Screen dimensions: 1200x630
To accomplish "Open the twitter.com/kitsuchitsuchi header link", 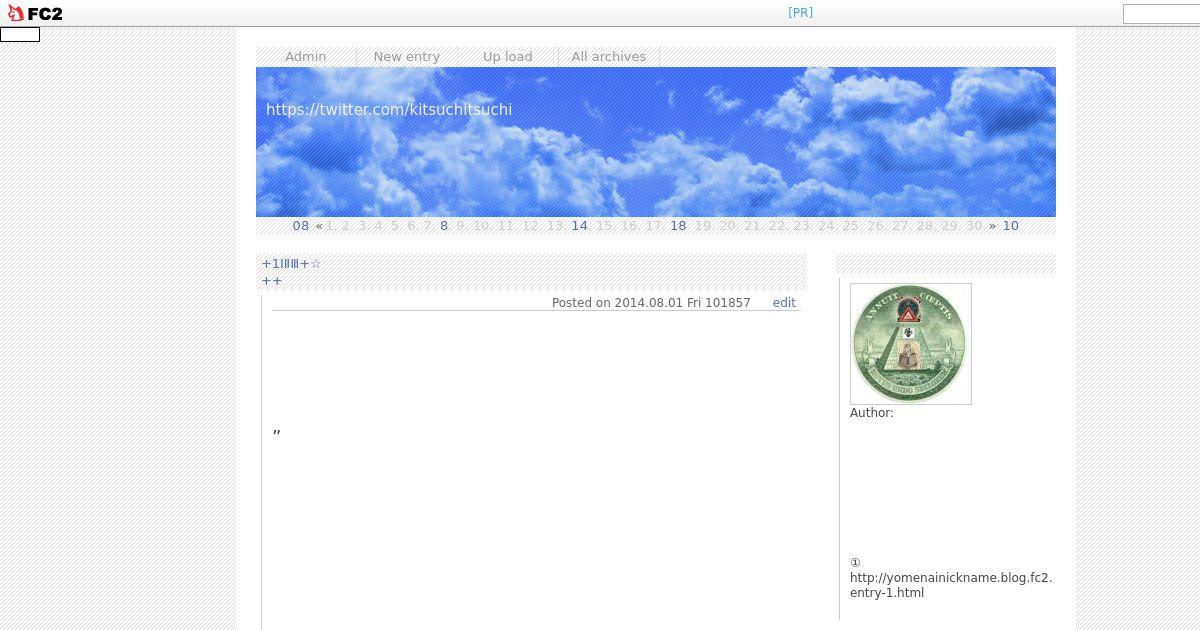I will (x=389, y=109).
